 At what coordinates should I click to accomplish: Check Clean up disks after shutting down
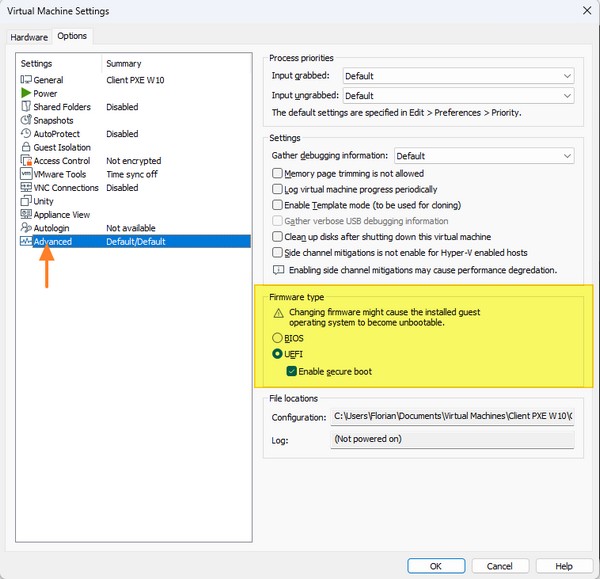pyautogui.click(x=277, y=236)
